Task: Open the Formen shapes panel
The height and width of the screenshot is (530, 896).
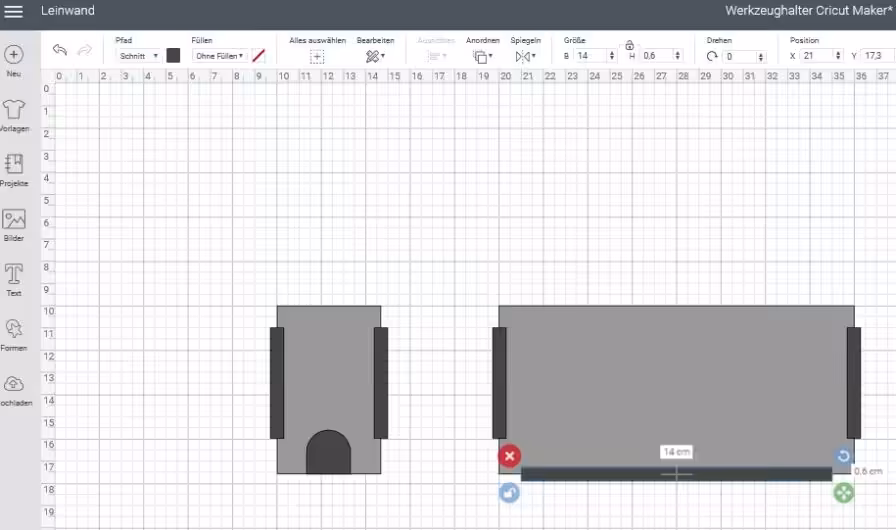Action: tap(14, 329)
